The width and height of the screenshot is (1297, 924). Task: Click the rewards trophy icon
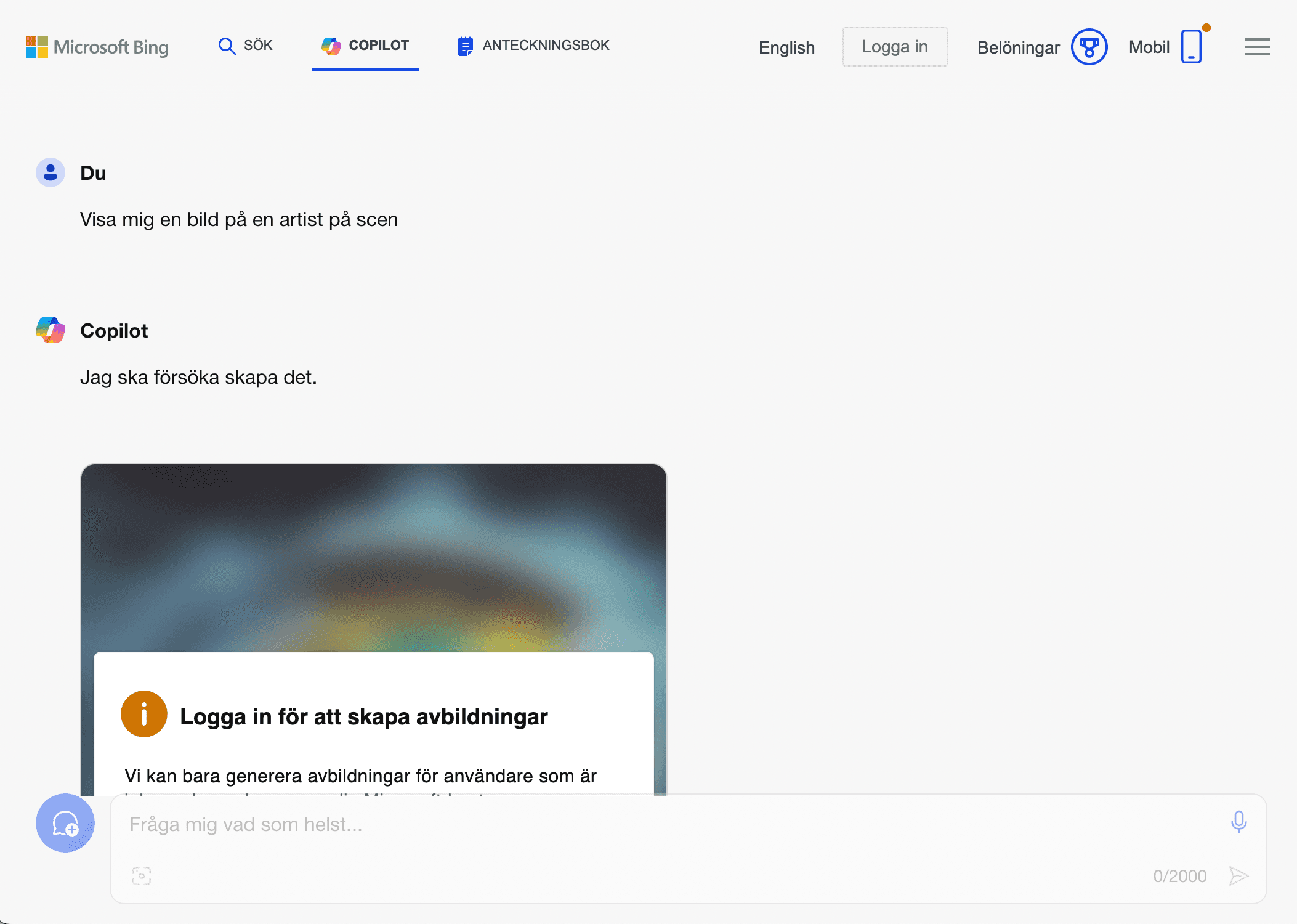coord(1089,47)
